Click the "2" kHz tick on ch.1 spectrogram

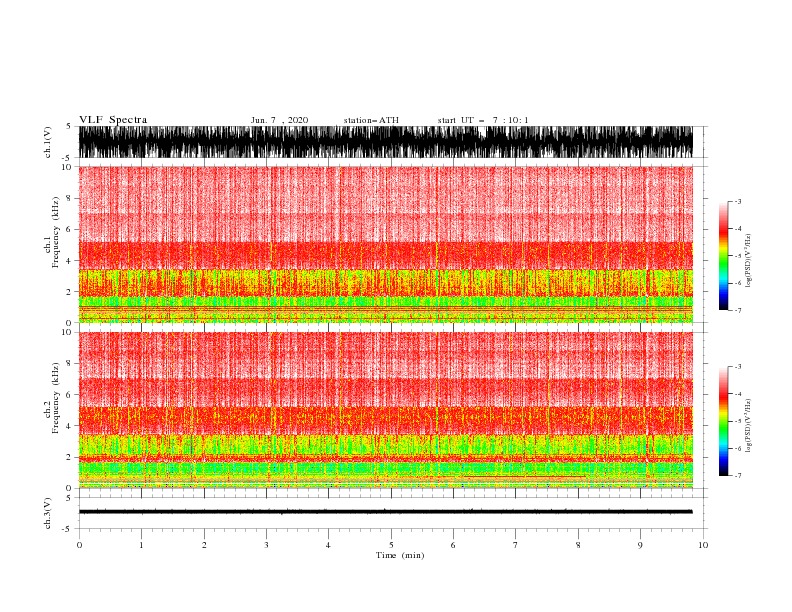click(x=69, y=292)
